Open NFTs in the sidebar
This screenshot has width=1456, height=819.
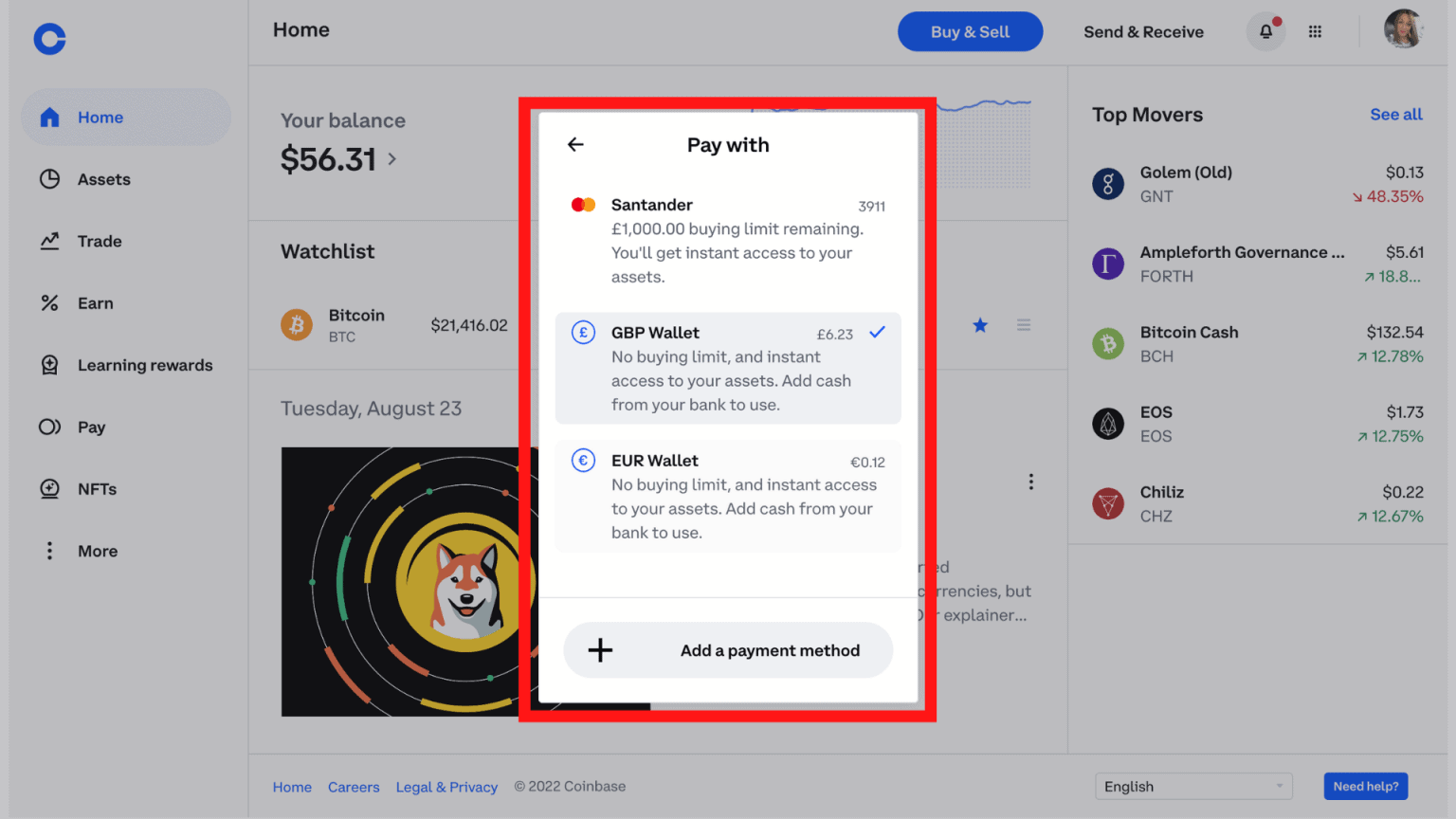click(x=126, y=489)
